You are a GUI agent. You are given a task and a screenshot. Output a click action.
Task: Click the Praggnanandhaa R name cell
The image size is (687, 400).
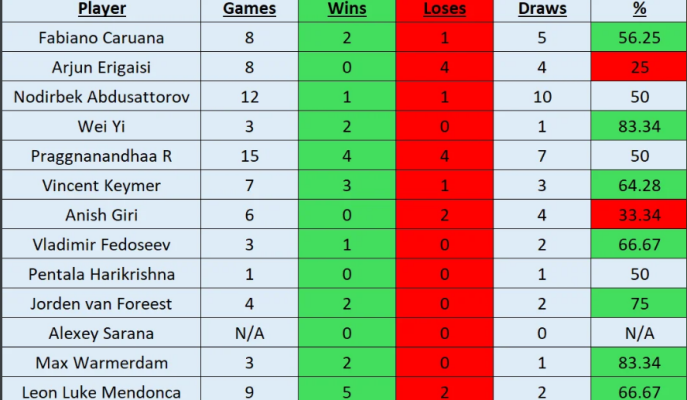(100, 156)
